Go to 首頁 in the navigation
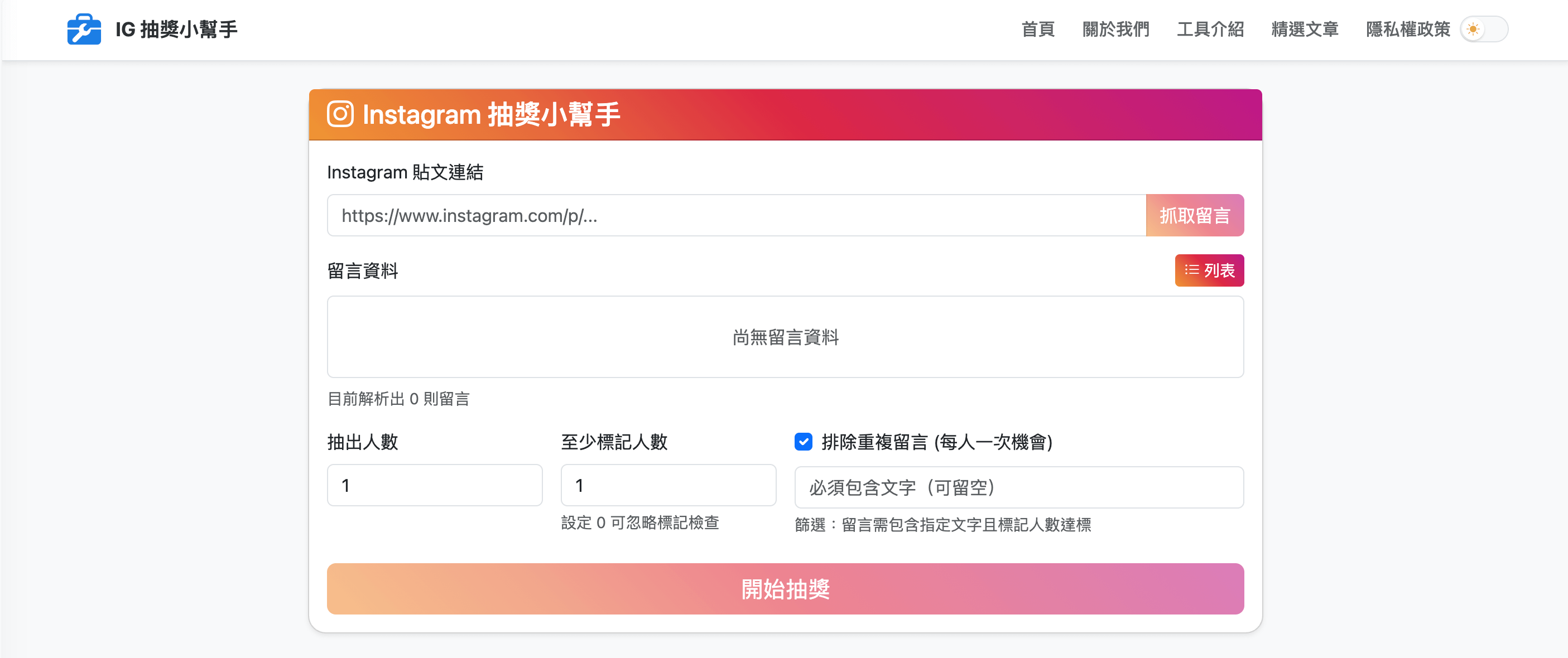1568x658 pixels. click(1038, 29)
